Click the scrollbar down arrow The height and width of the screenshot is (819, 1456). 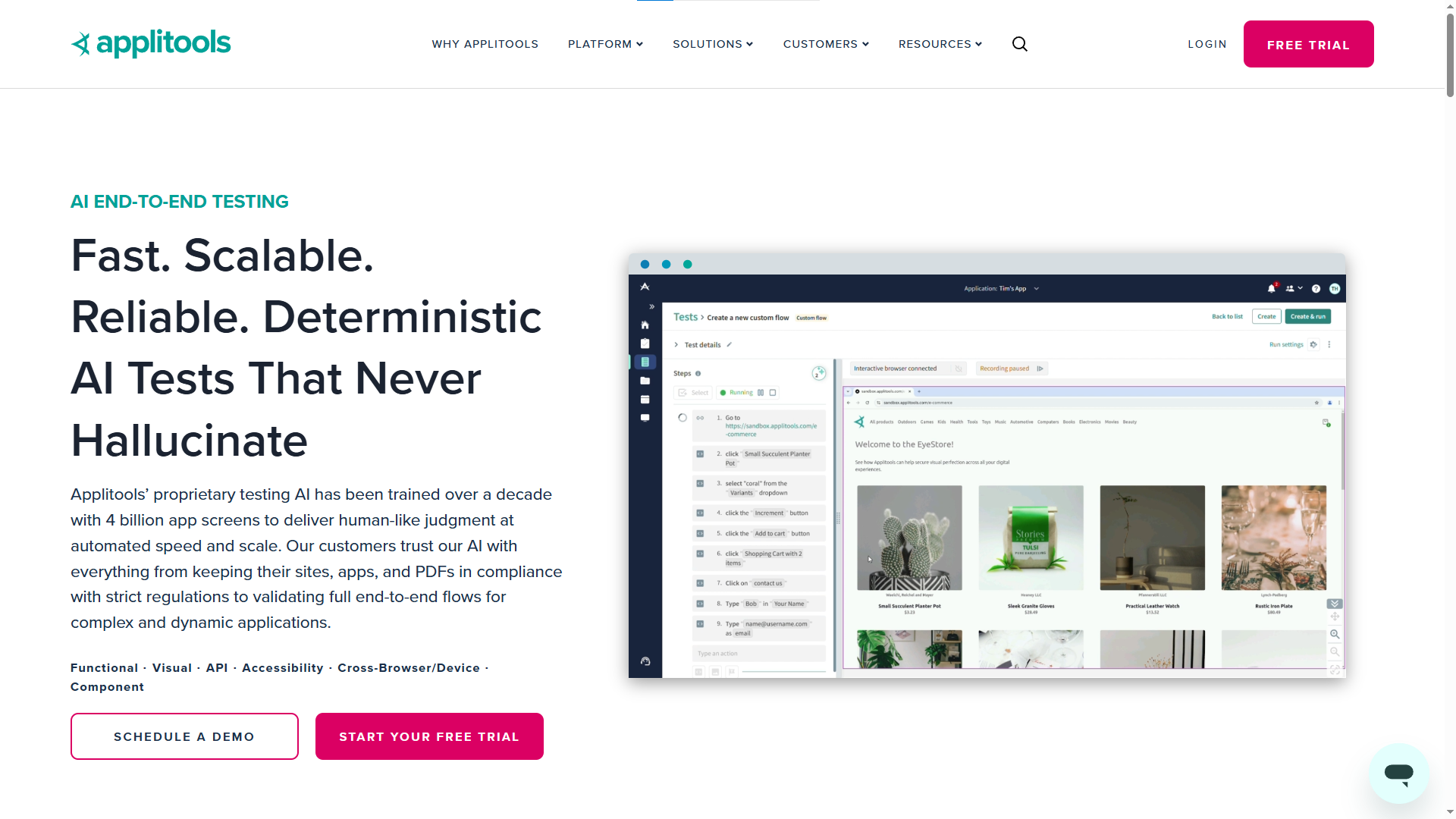[1450, 812]
